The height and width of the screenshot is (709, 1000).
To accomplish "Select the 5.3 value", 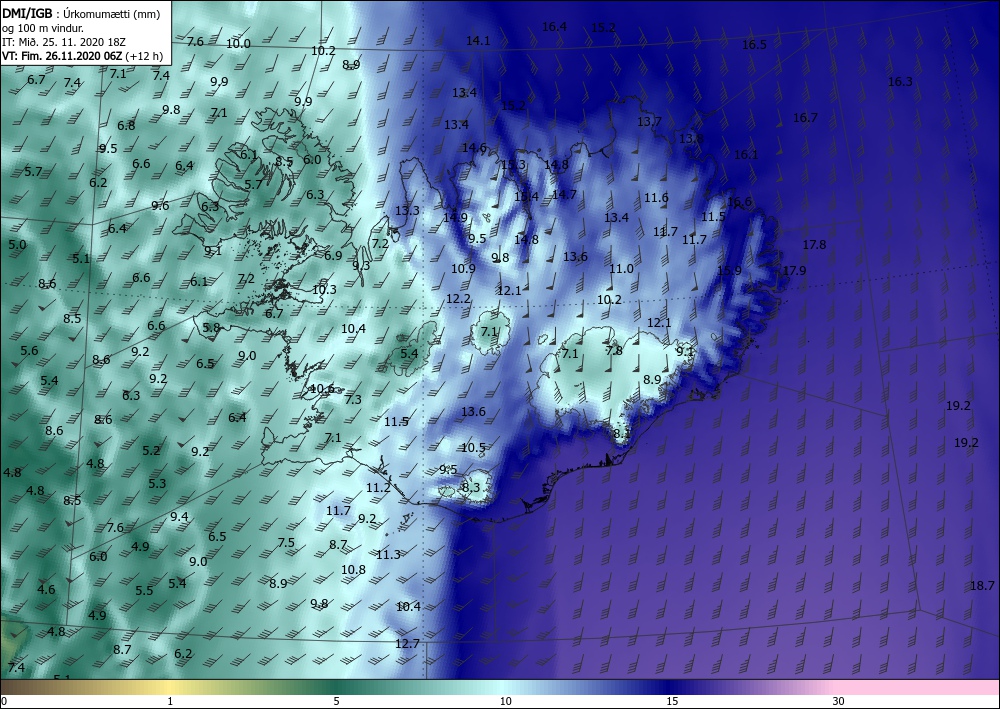I will (157, 484).
